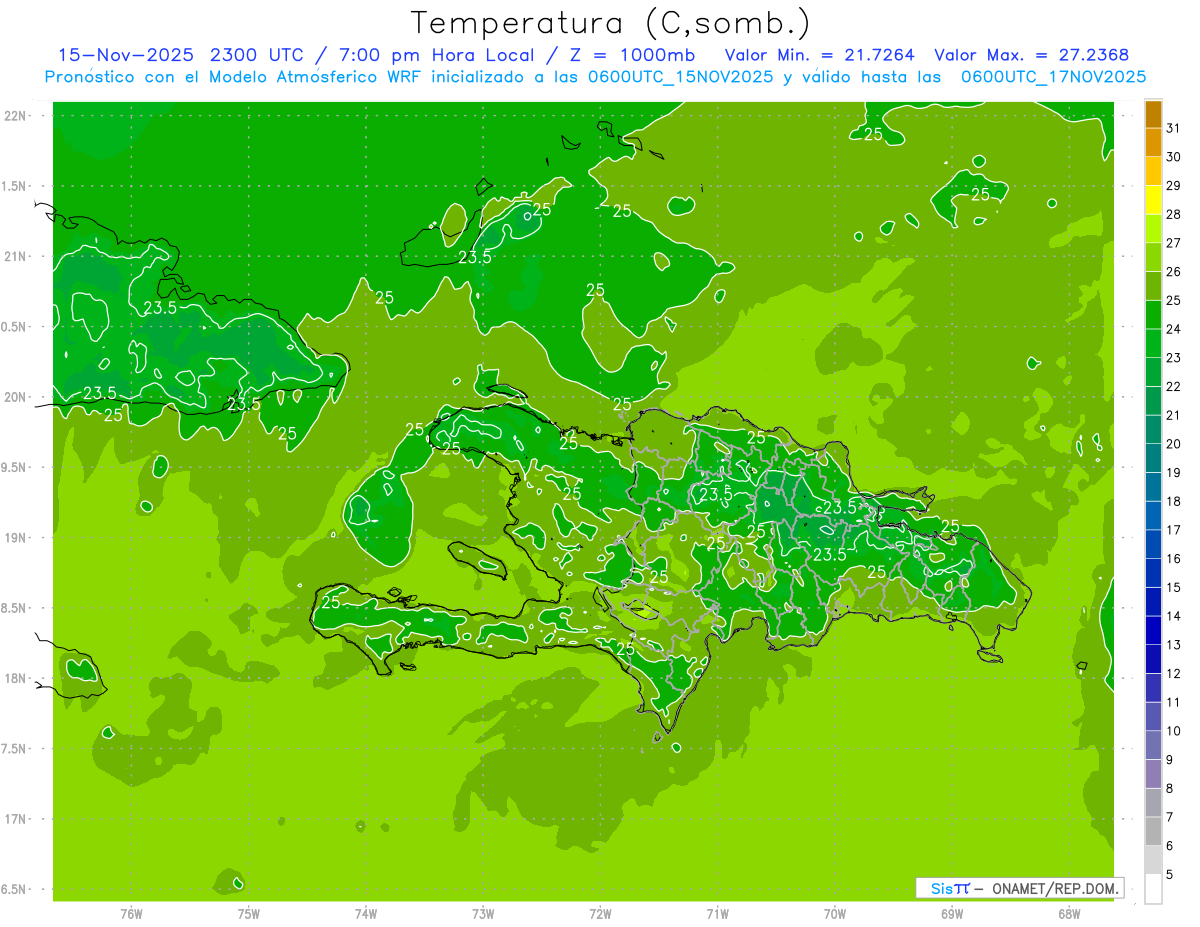This screenshot has height=927, width=1200.
Task: Click the dark orange swatch above 31
Action: (x=1153, y=115)
